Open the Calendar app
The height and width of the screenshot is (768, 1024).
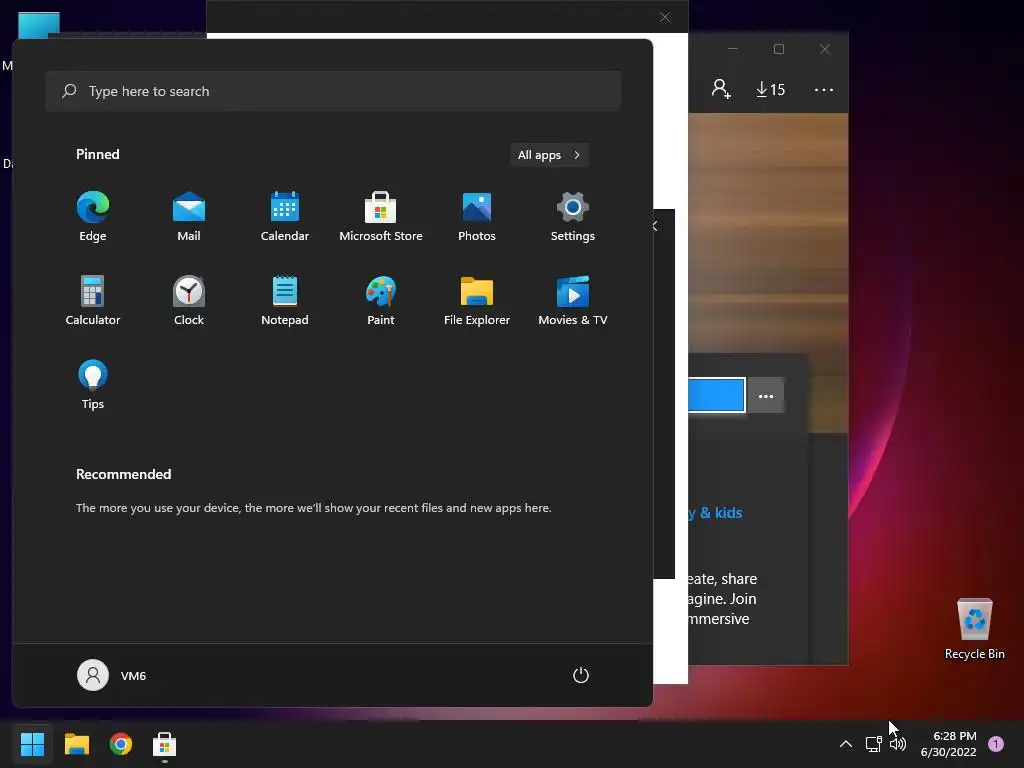point(285,217)
